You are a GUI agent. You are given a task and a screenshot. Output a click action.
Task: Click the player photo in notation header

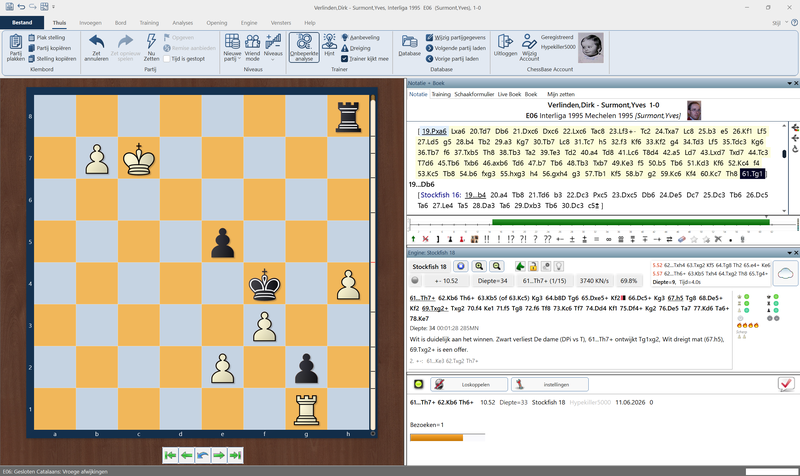point(694,110)
